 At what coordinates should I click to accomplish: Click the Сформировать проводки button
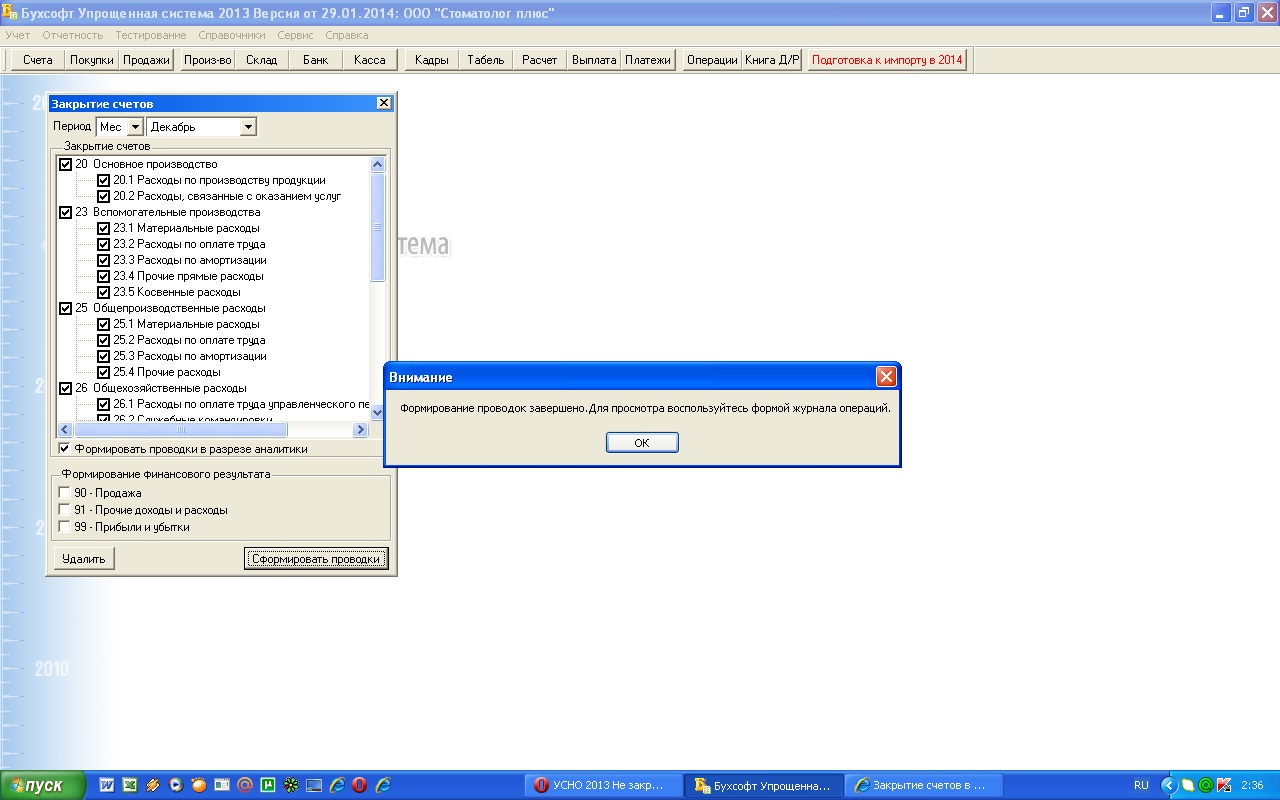pos(315,559)
